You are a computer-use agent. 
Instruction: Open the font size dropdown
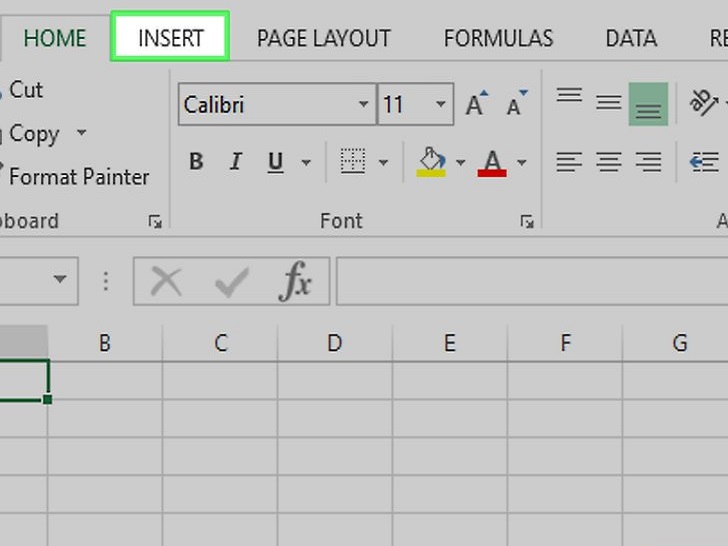(x=440, y=105)
